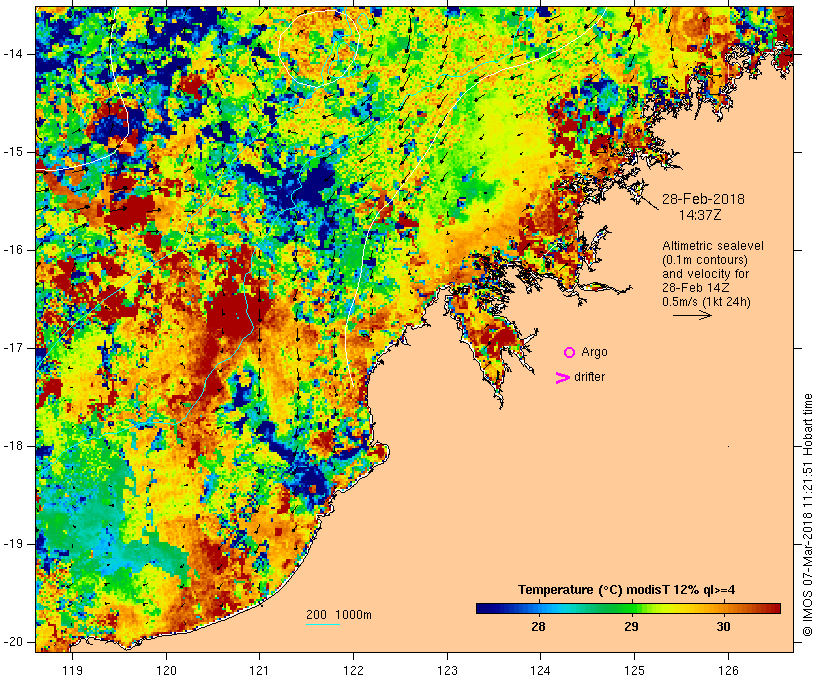
Task: Click the latitude label -20
Action: point(13,642)
